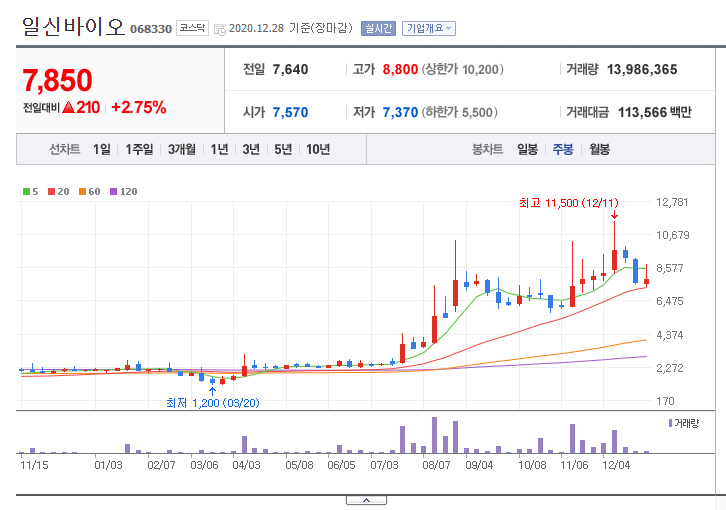Collapse the chart with bottom arrow handle
726x510 pixels.
[366, 500]
